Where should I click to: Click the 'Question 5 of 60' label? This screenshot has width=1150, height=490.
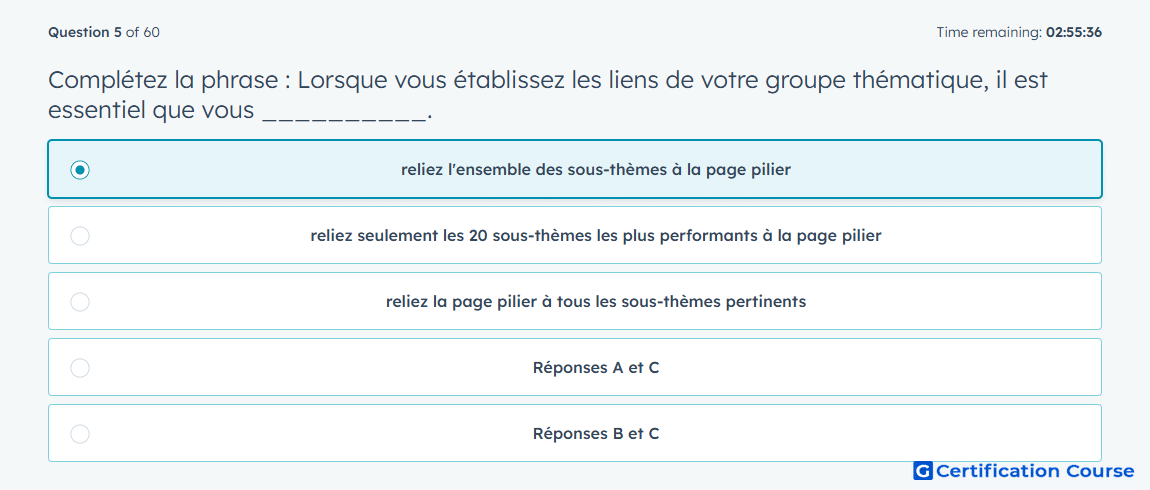click(104, 32)
